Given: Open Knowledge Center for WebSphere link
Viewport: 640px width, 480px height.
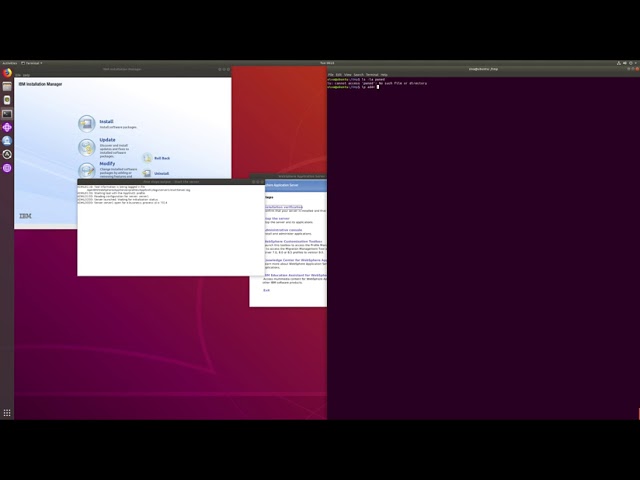Looking at the screenshot, I should click(x=296, y=260).
